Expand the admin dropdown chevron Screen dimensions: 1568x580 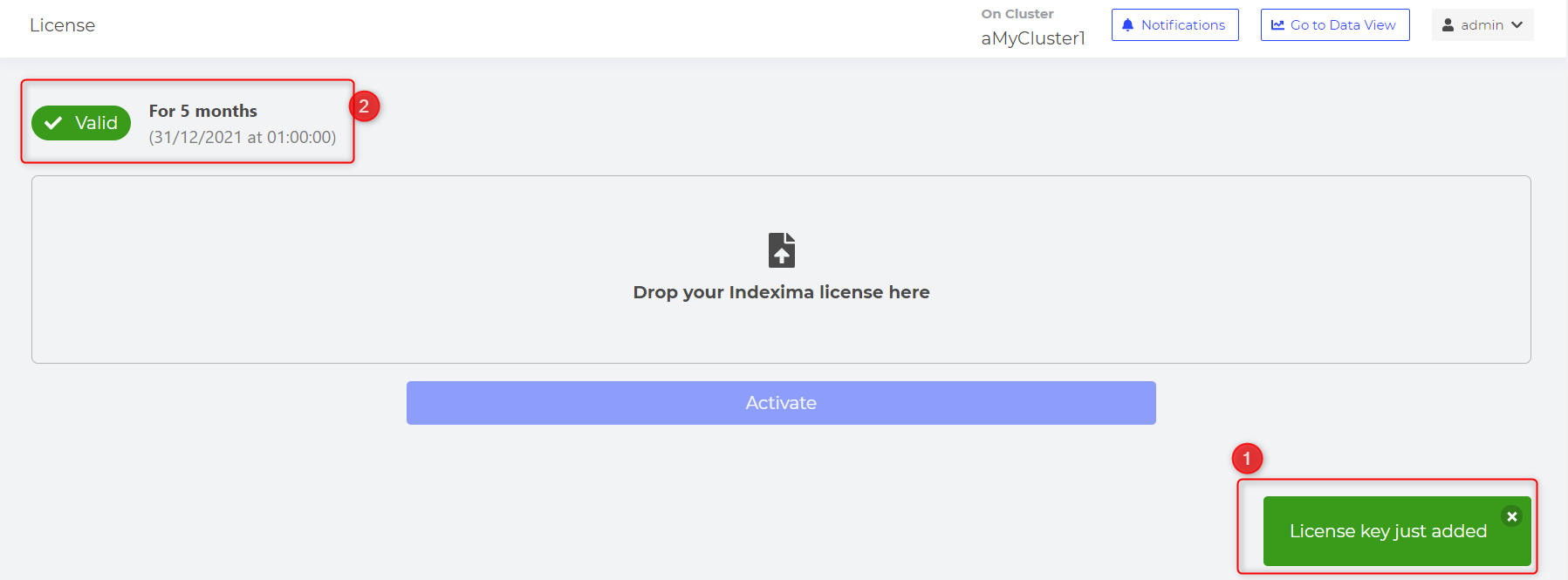coord(1517,25)
